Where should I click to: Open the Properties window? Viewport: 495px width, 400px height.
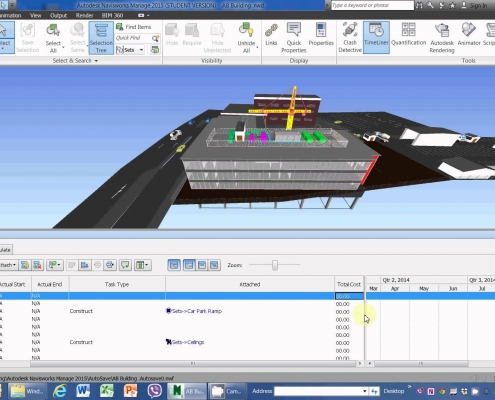(x=321, y=34)
